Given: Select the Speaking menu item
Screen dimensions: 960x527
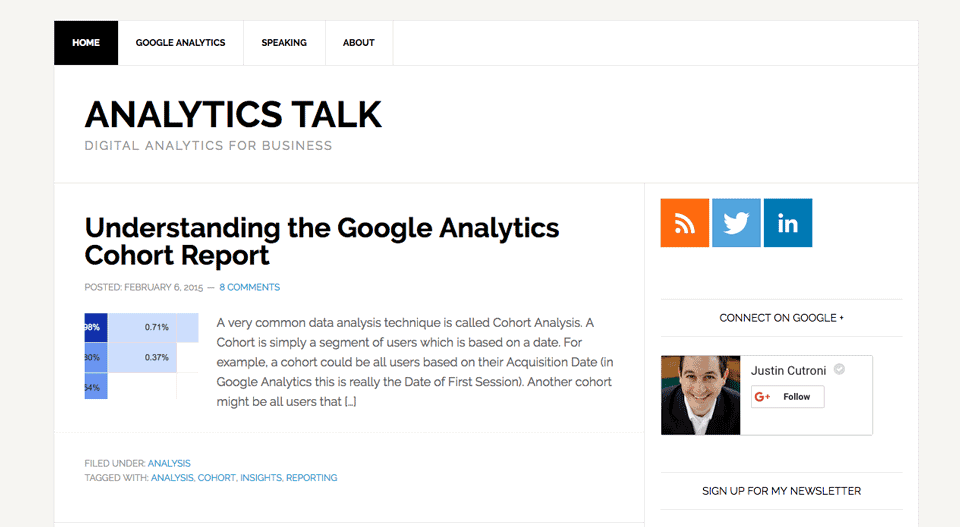Looking at the screenshot, I should 284,43.
